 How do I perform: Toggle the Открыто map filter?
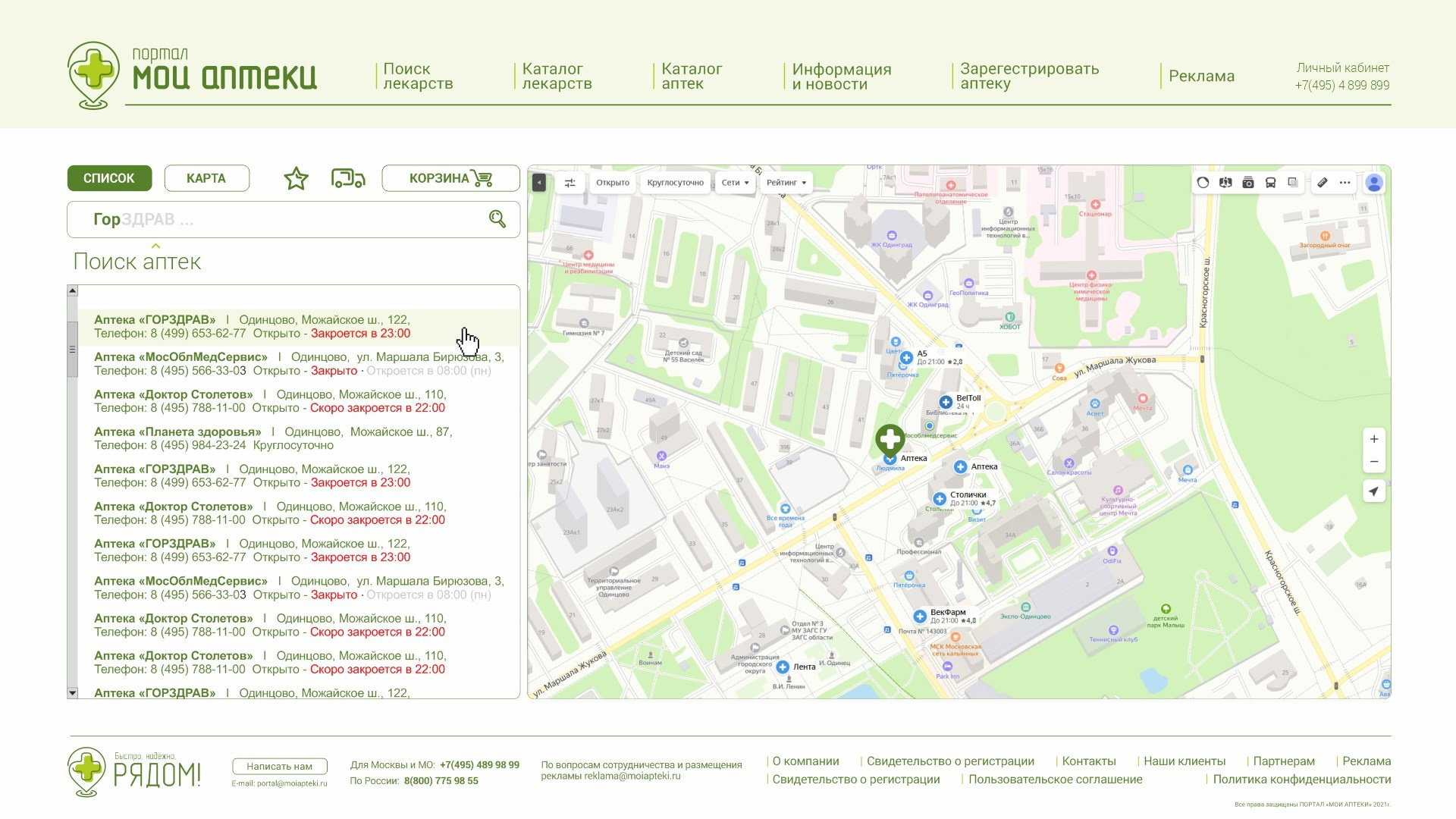tap(613, 183)
